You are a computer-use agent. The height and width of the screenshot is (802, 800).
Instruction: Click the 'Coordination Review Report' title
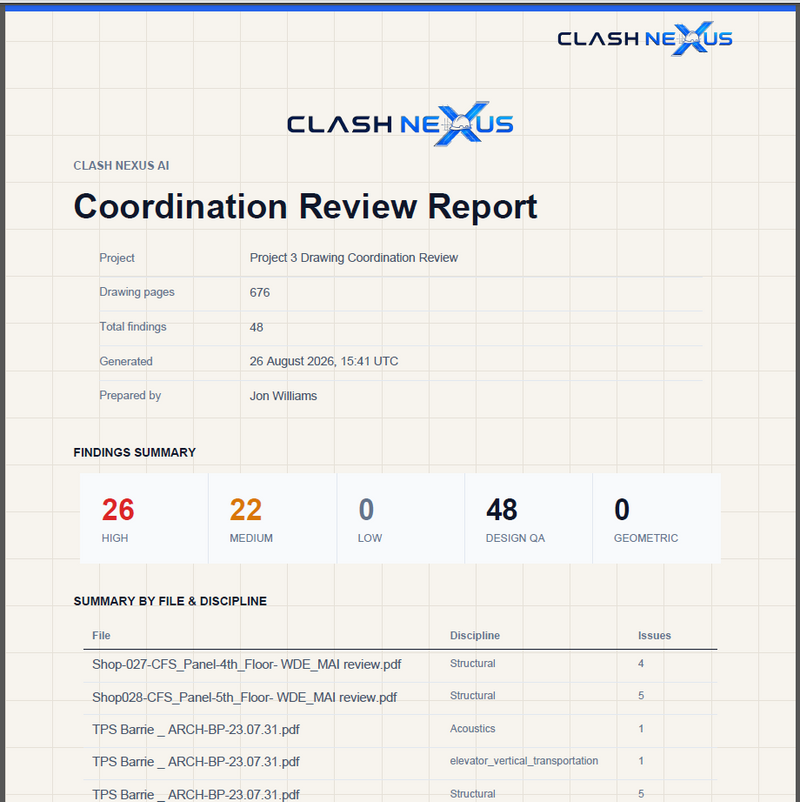[x=305, y=206]
